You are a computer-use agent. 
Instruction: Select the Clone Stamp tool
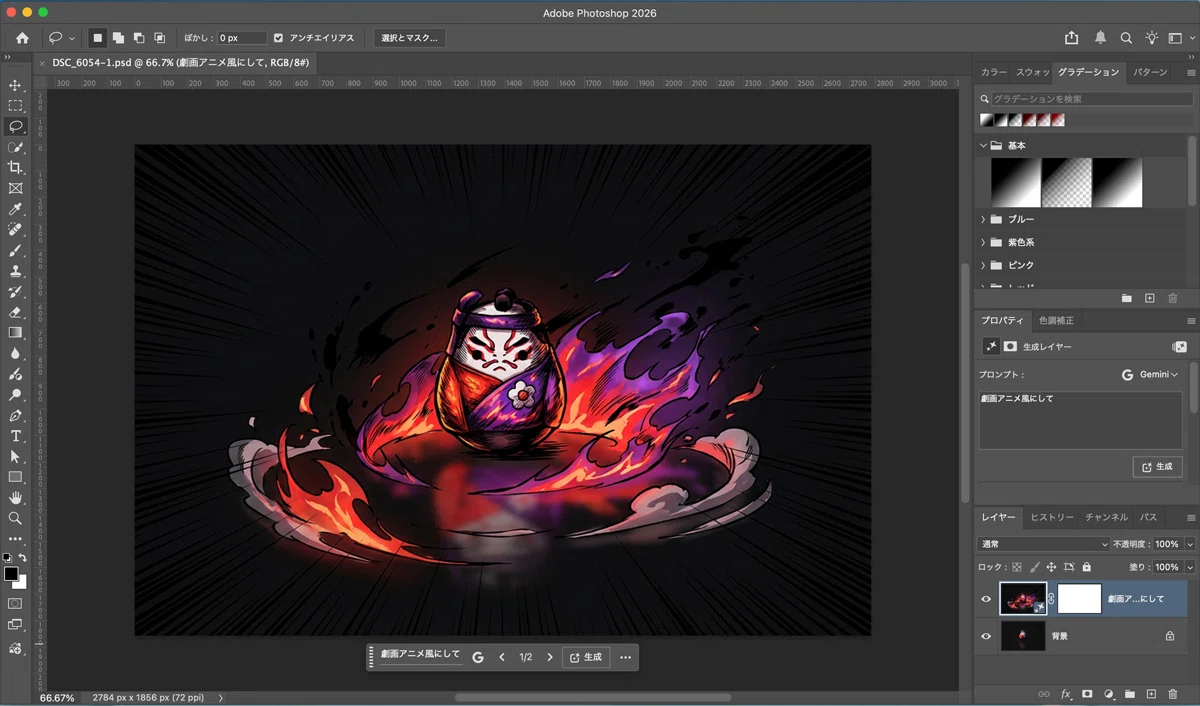point(15,270)
